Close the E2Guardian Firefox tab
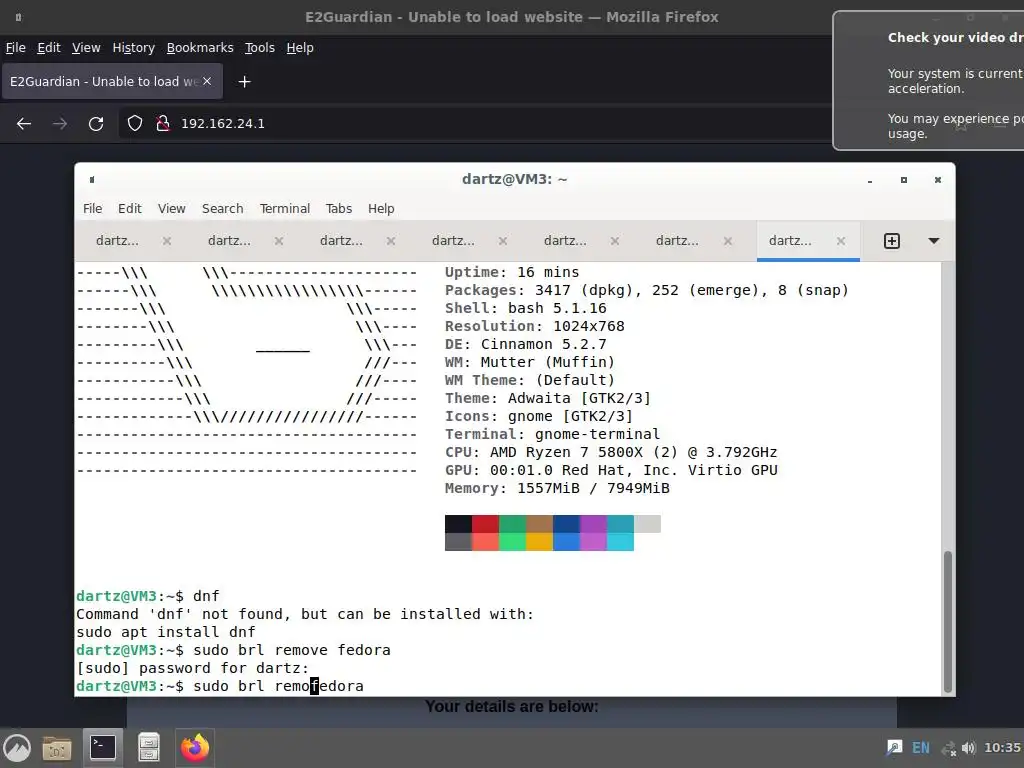The height and width of the screenshot is (768, 1024). click(207, 81)
